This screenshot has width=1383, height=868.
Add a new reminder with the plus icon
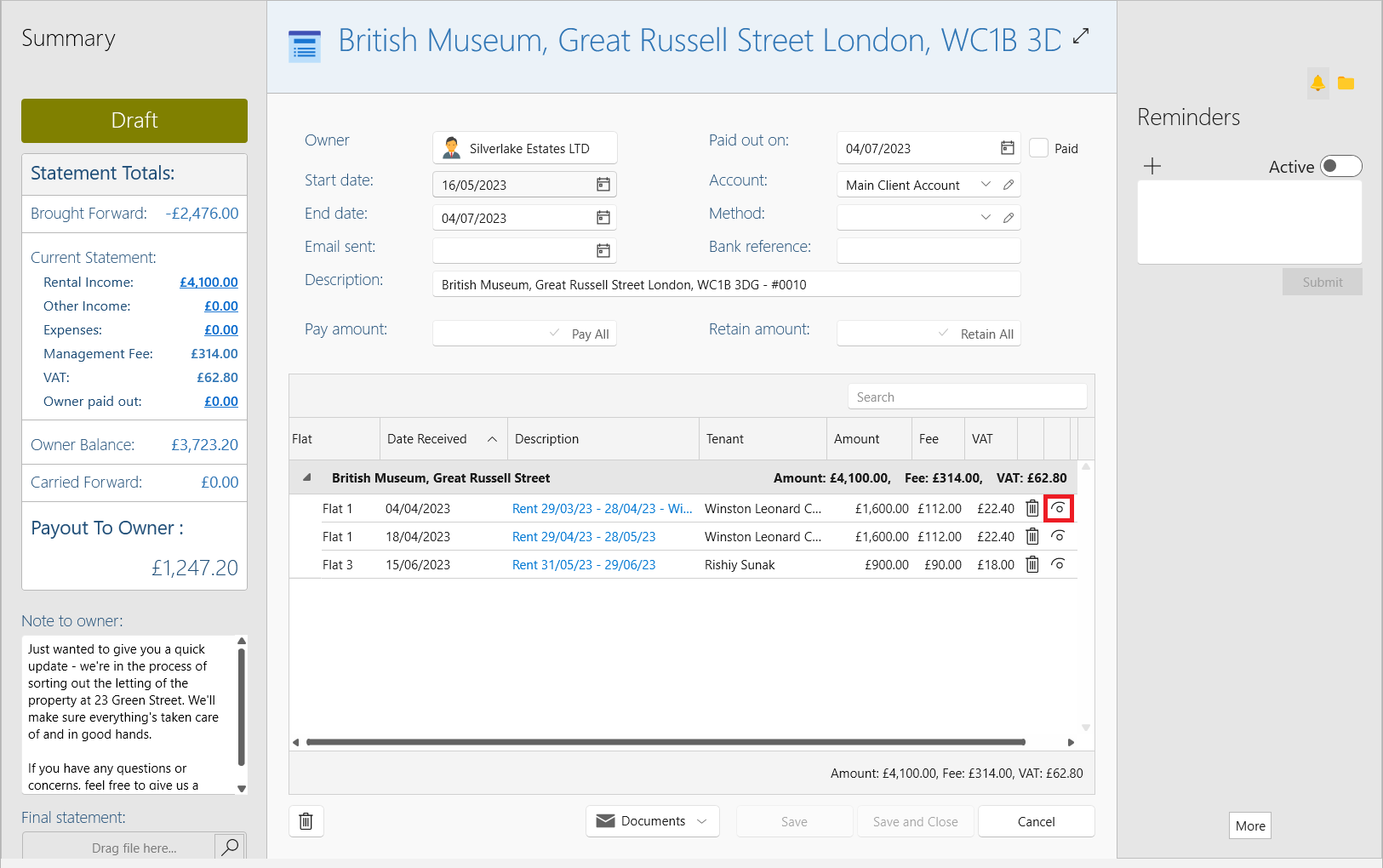point(1152,166)
